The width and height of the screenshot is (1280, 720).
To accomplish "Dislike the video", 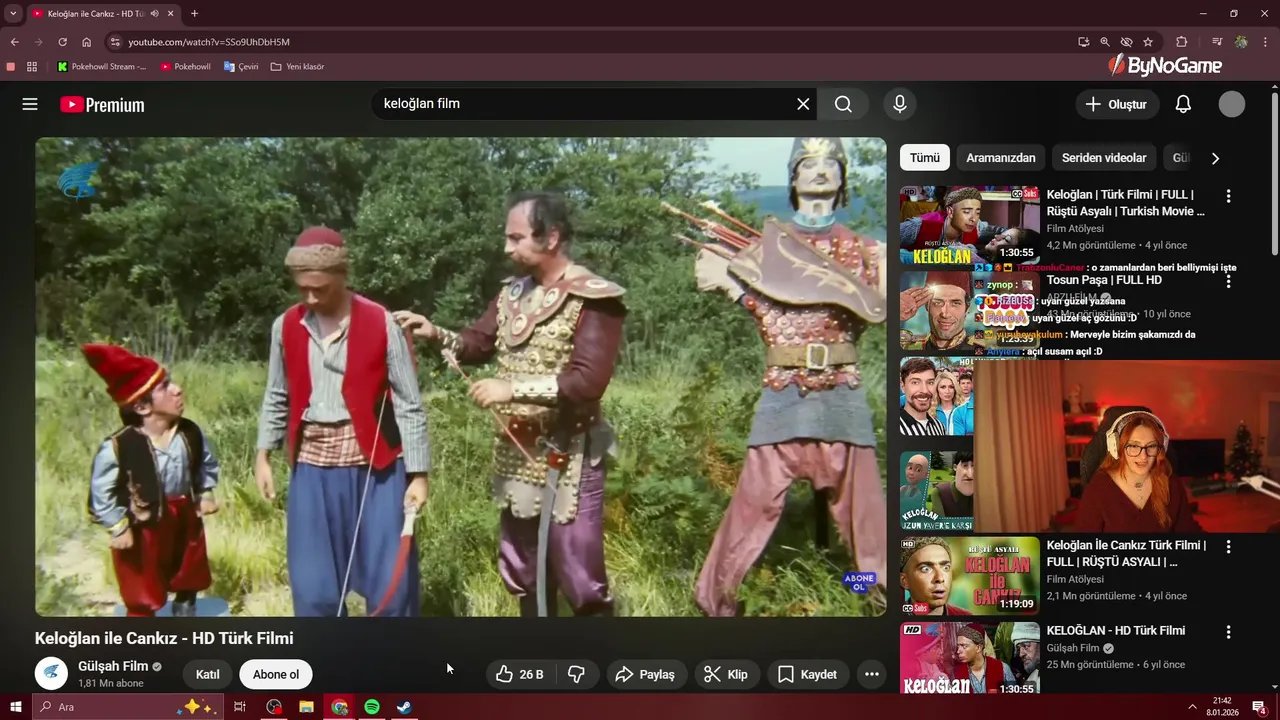I will coord(576,674).
